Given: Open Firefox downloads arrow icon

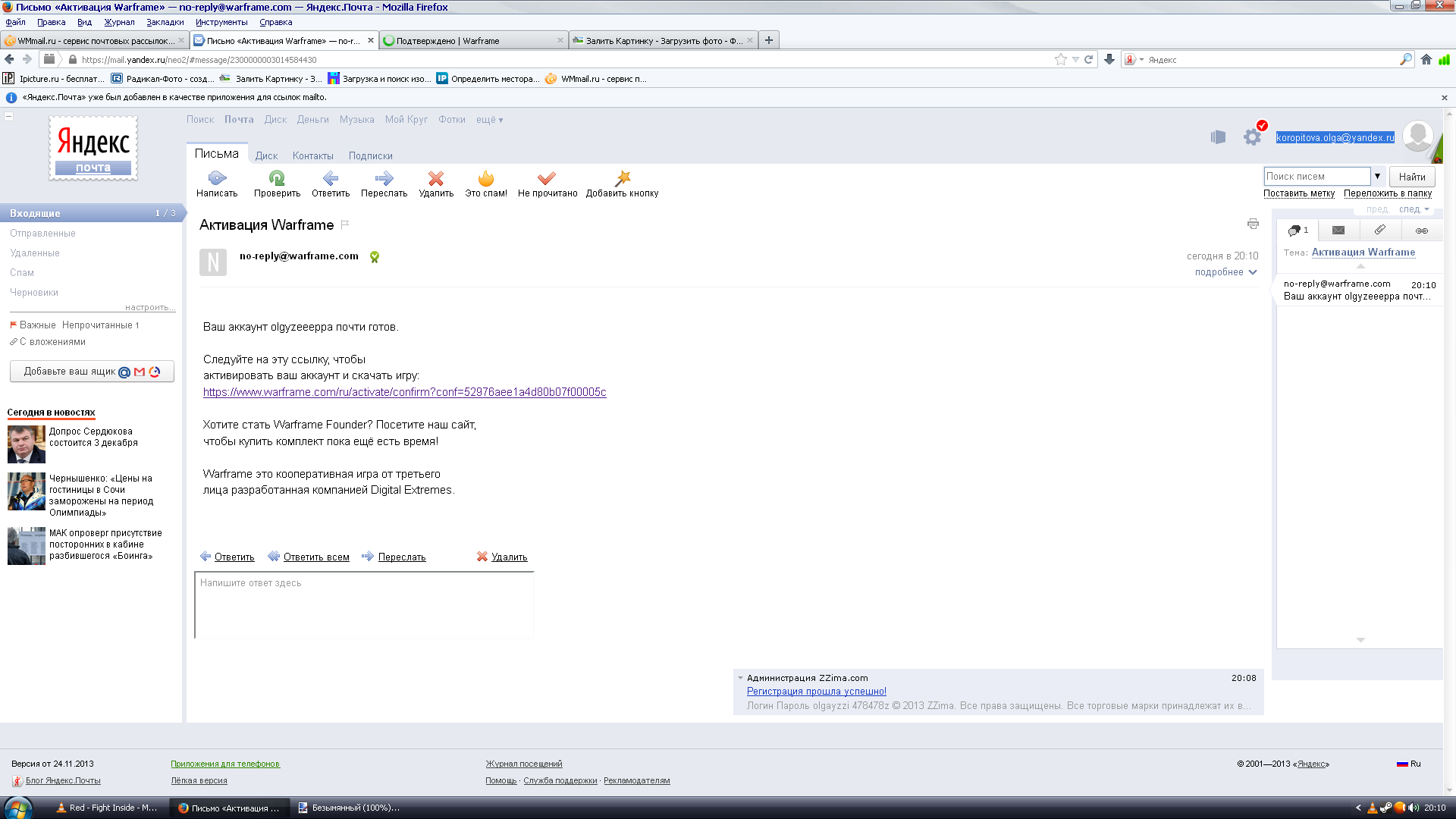Looking at the screenshot, I should (x=1109, y=59).
